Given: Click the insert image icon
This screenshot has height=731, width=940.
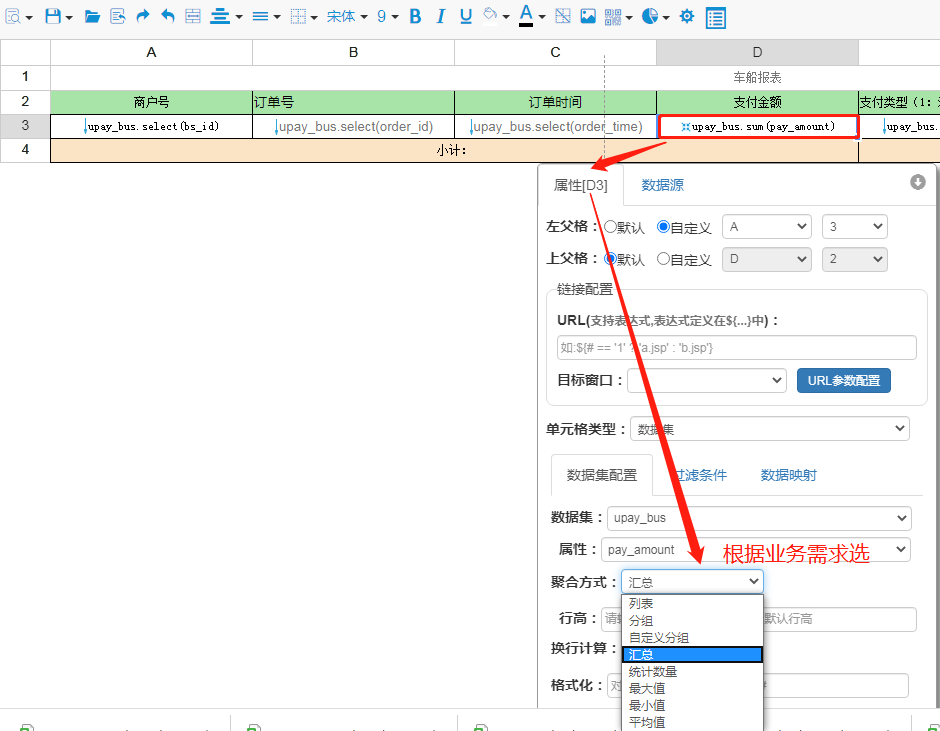Looking at the screenshot, I should 588,16.
